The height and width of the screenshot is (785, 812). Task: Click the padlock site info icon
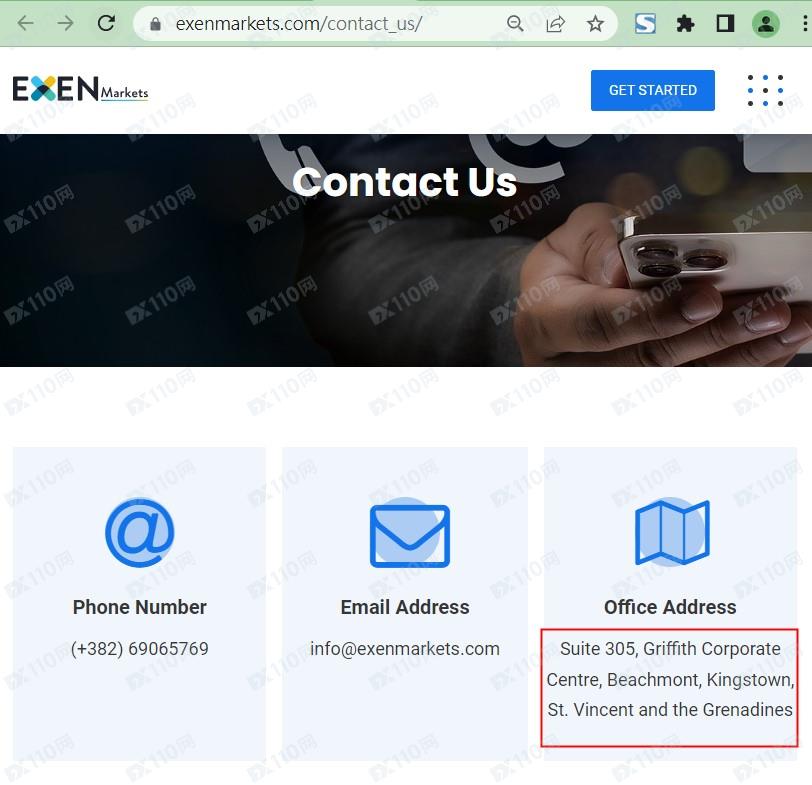pos(155,24)
